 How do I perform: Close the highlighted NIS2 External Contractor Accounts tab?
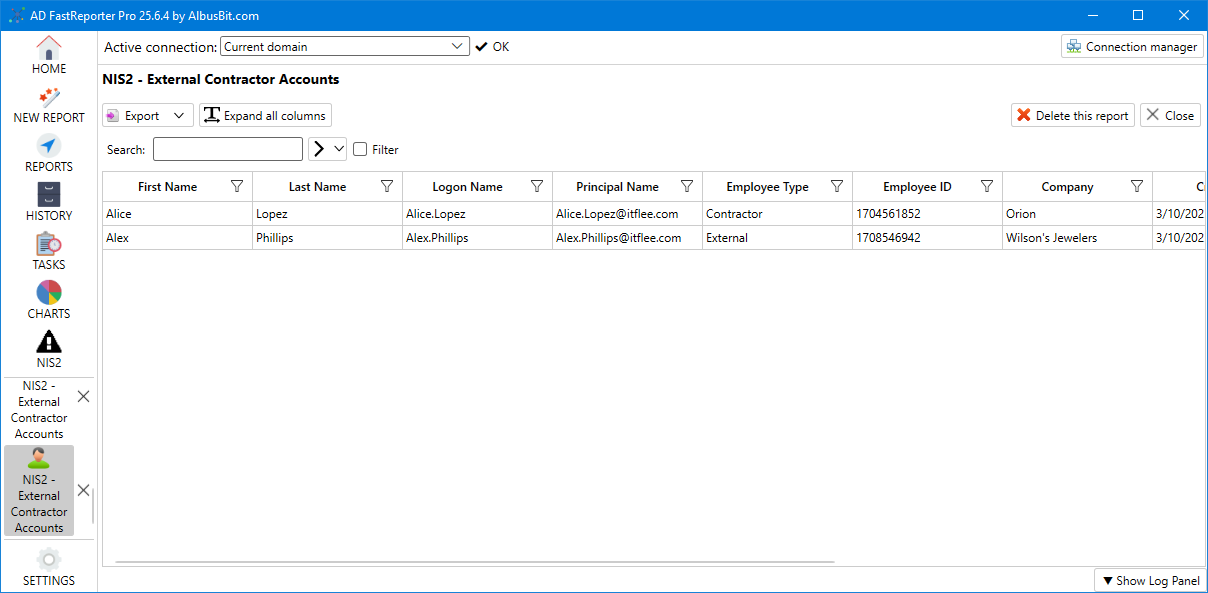(x=84, y=490)
